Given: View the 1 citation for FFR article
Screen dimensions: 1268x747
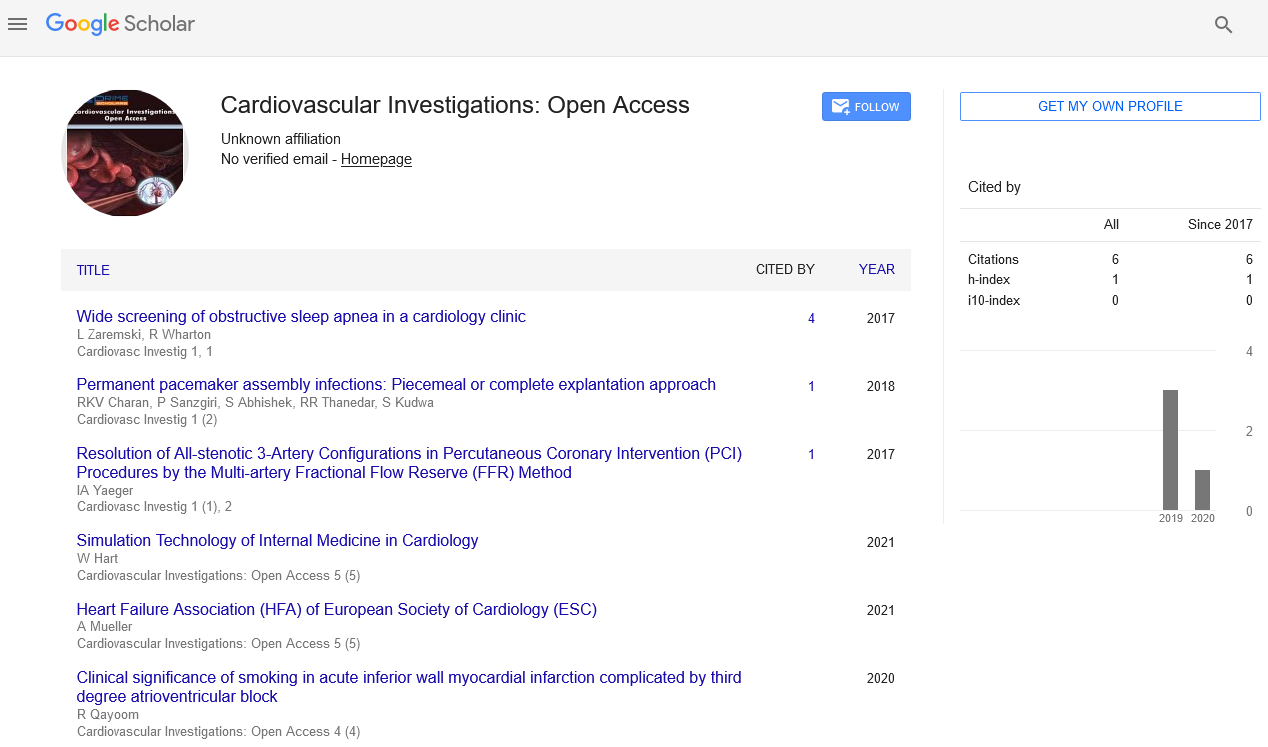Looking at the screenshot, I should coord(811,454).
